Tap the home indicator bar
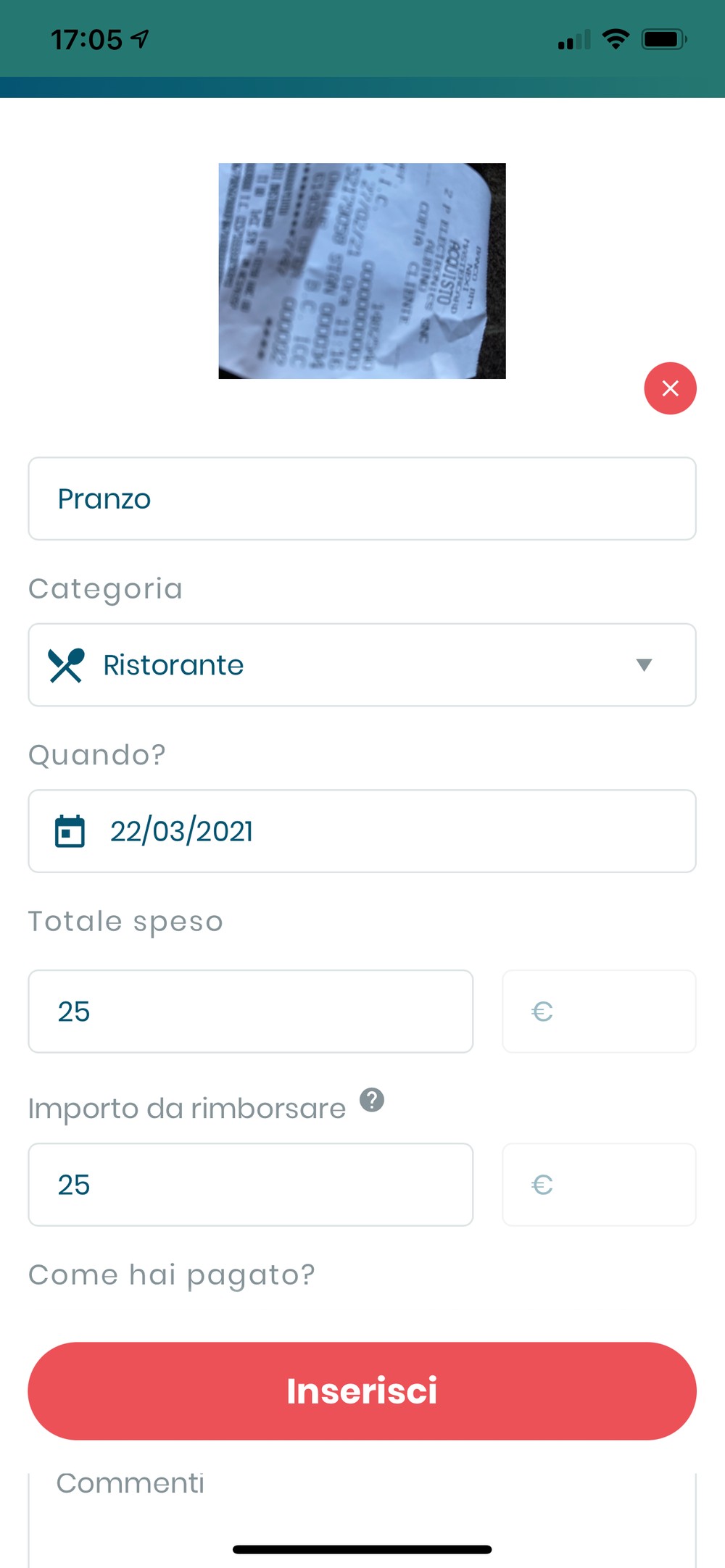 pos(362,1549)
